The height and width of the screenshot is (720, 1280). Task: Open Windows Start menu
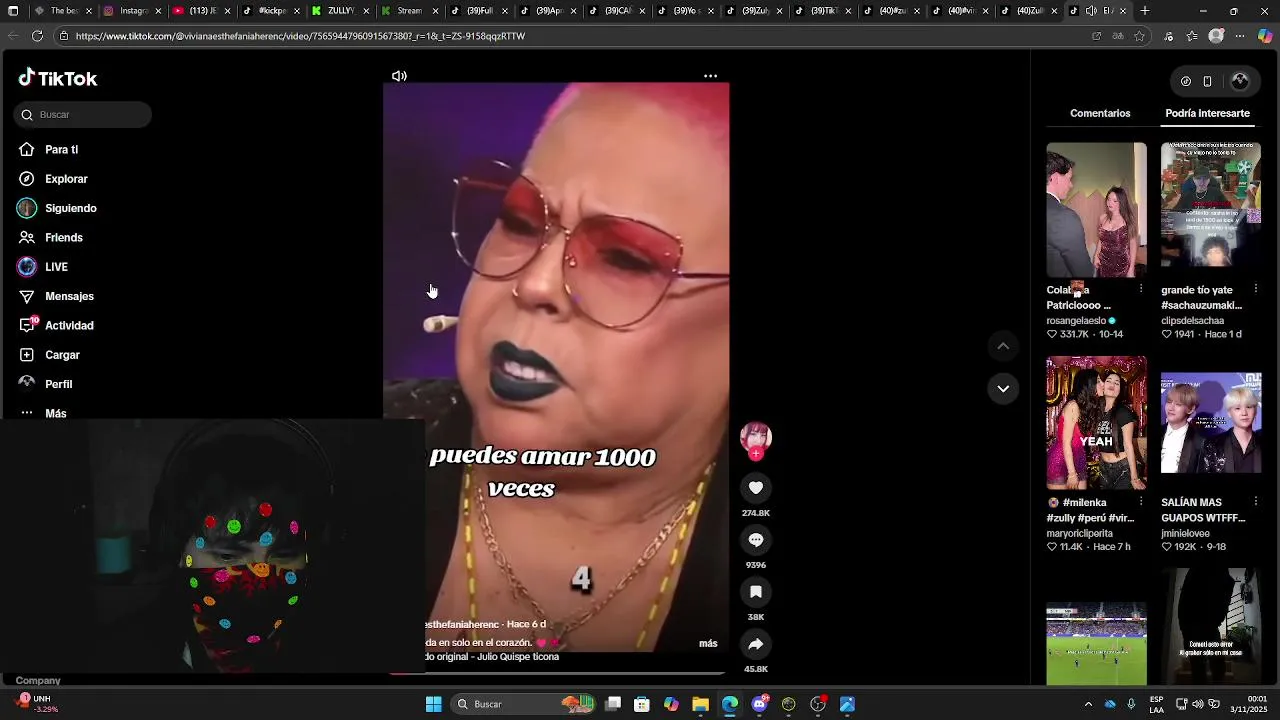(x=433, y=704)
